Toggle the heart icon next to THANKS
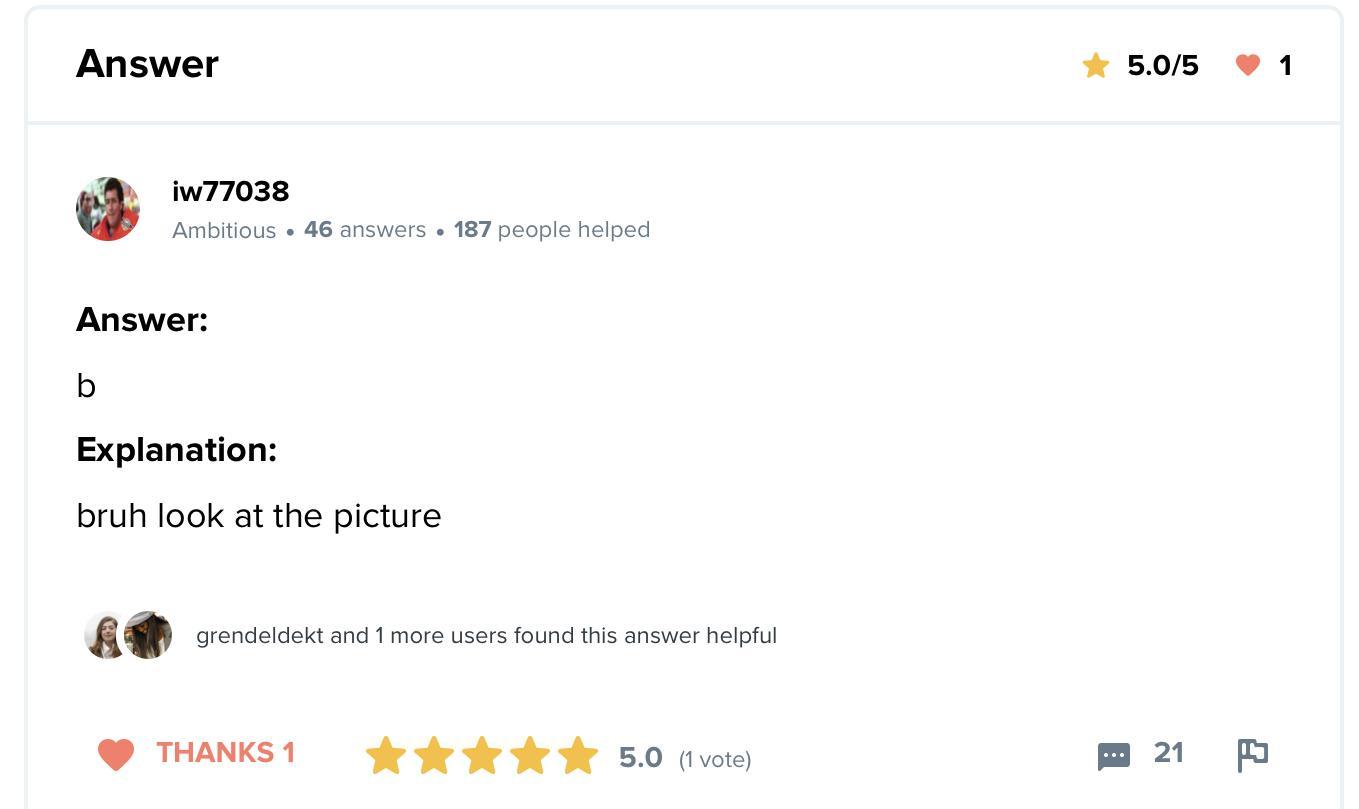This screenshot has height=809, width=1359. pyautogui.click(x=116, y=754)
